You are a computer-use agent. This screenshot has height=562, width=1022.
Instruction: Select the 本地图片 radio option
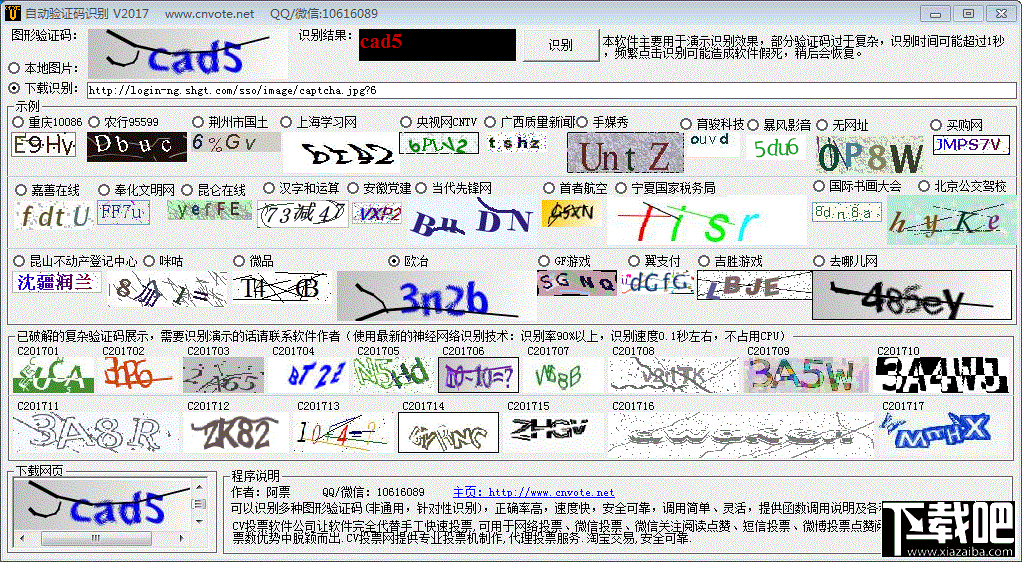[14, 68]
